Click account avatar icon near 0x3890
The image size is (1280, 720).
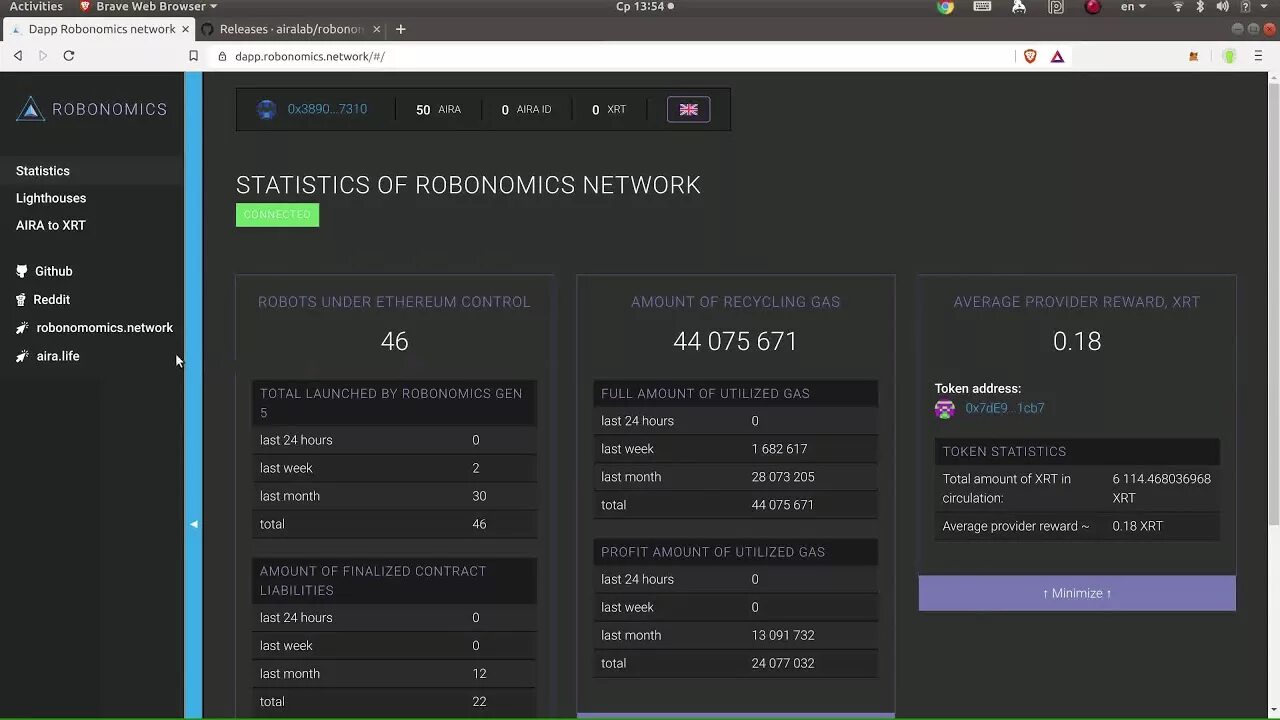pos(266,109)
